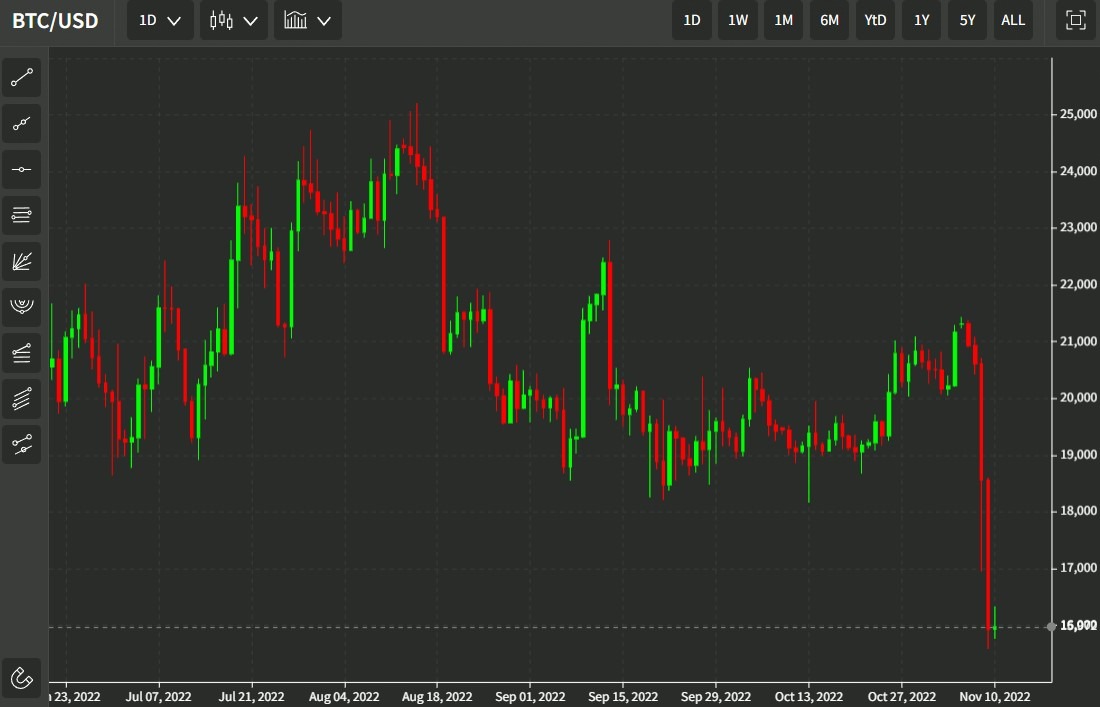Screen dimensions: 1100x707
Task: Click the Oct 13, 2022 date label
Action: (809, 696)
